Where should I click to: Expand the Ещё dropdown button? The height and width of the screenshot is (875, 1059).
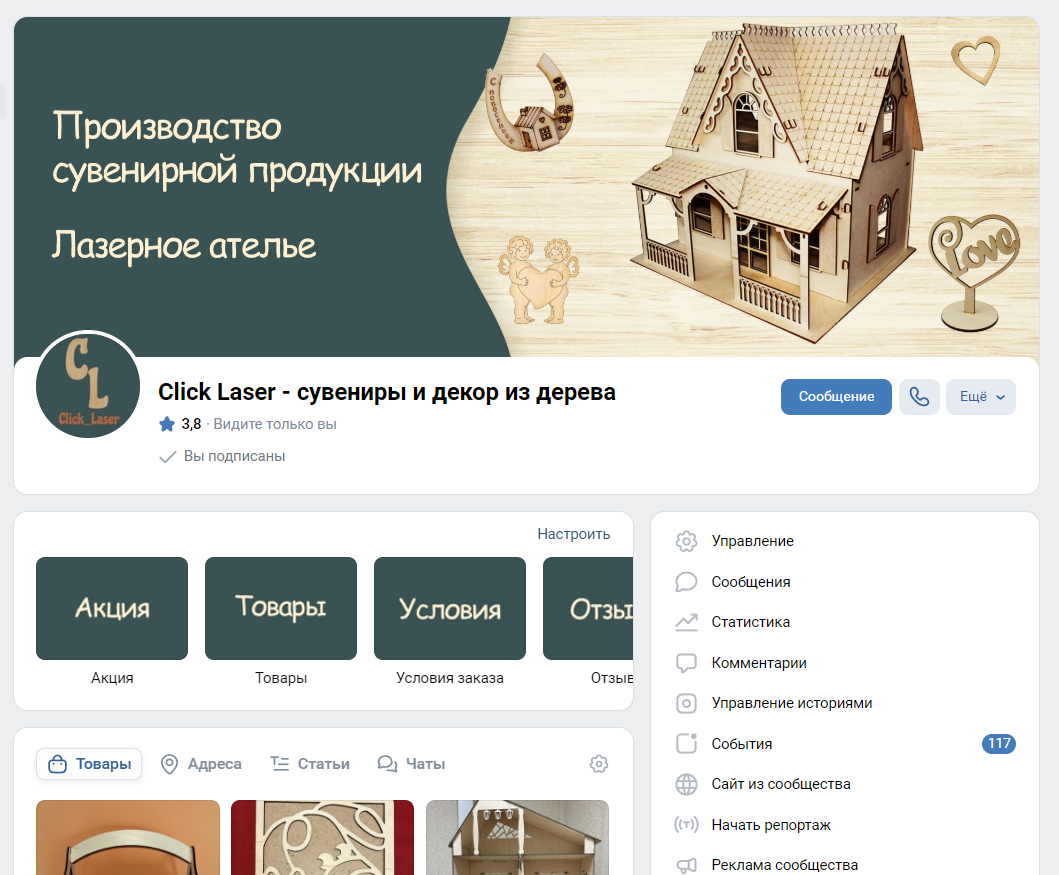pyautogui.click(x=981, y=396)
